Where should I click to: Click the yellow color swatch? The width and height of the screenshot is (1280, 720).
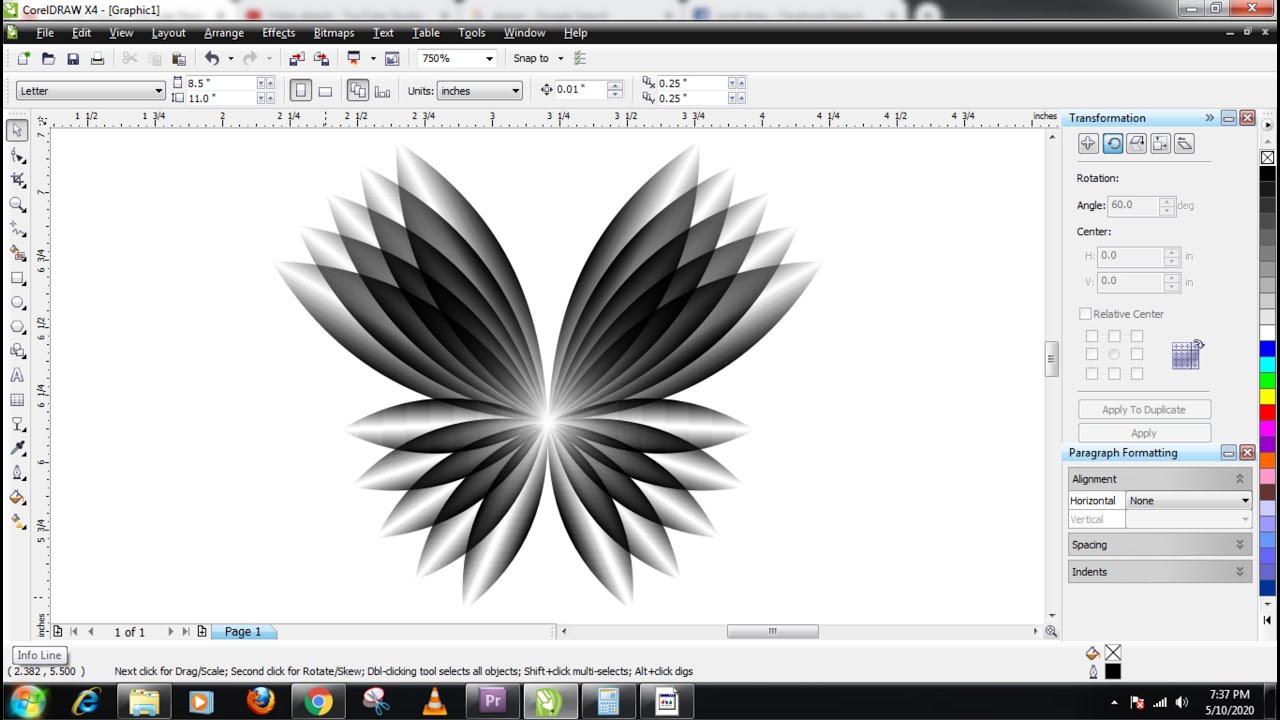pyautogui.click(x=1267, y=396)
